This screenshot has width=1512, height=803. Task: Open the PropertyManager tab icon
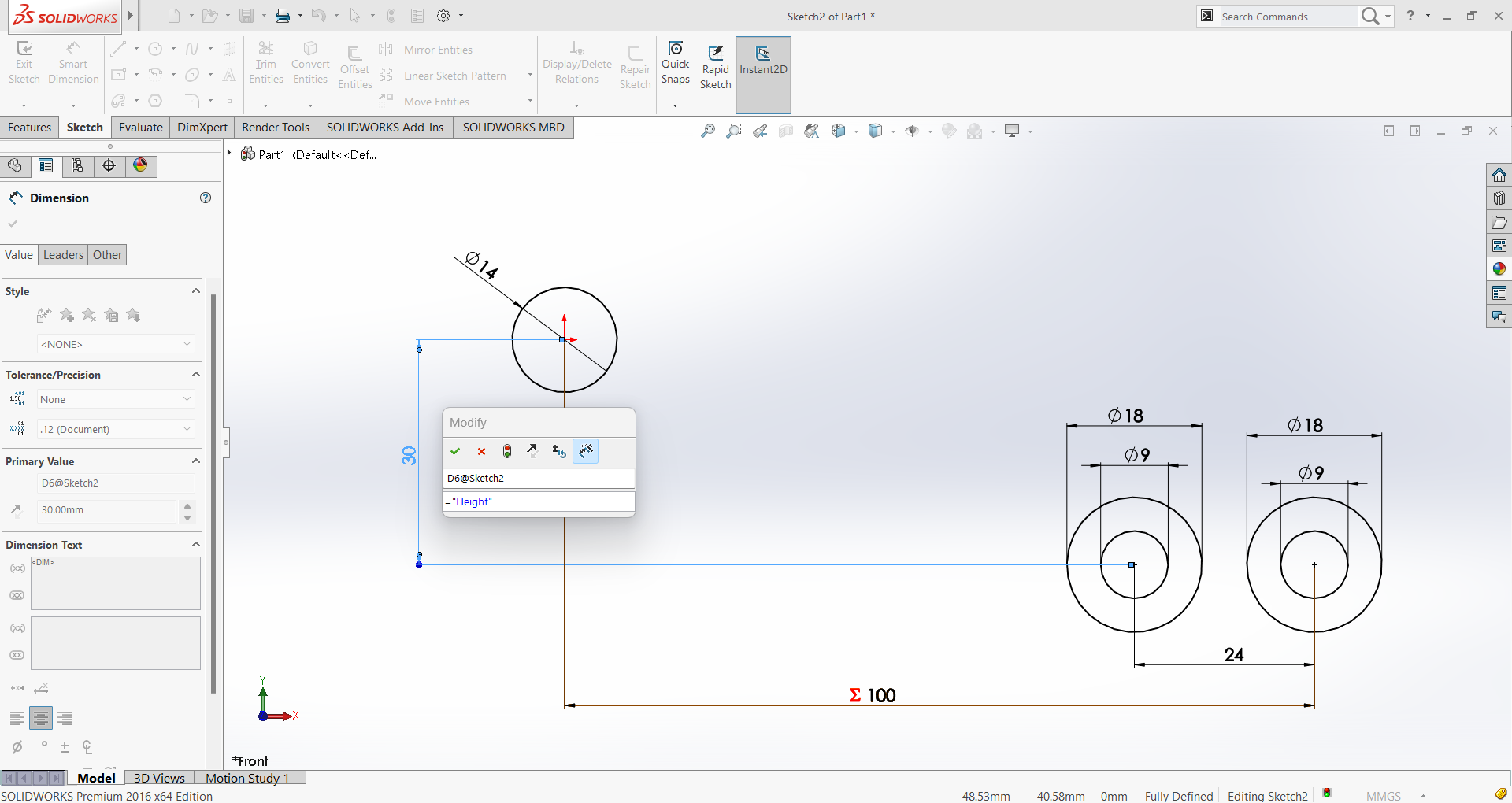coord(46,166)
